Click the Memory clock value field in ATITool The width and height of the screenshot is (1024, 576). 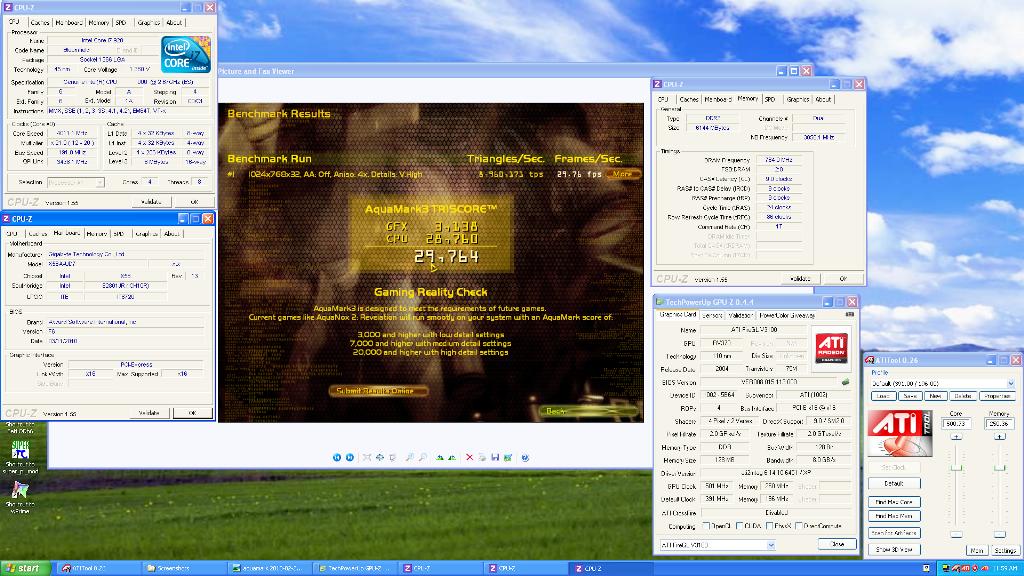[1000, 424]
